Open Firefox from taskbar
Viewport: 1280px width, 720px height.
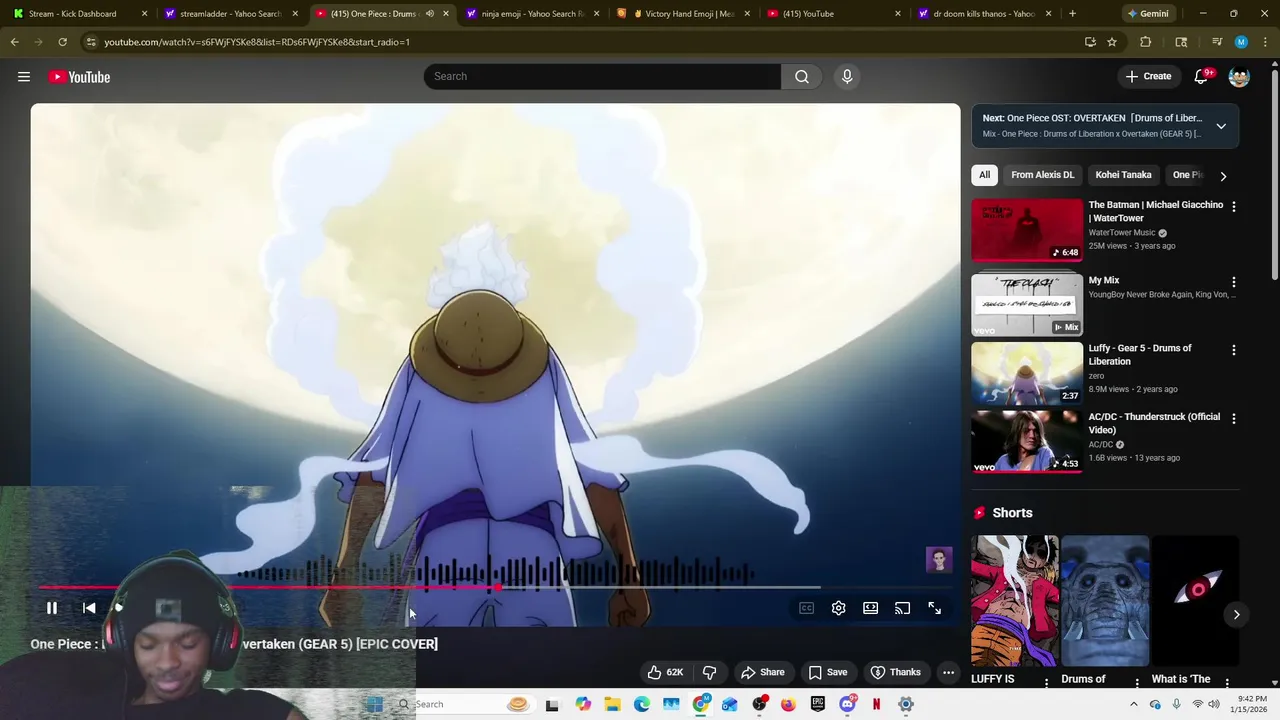[788, 704]
